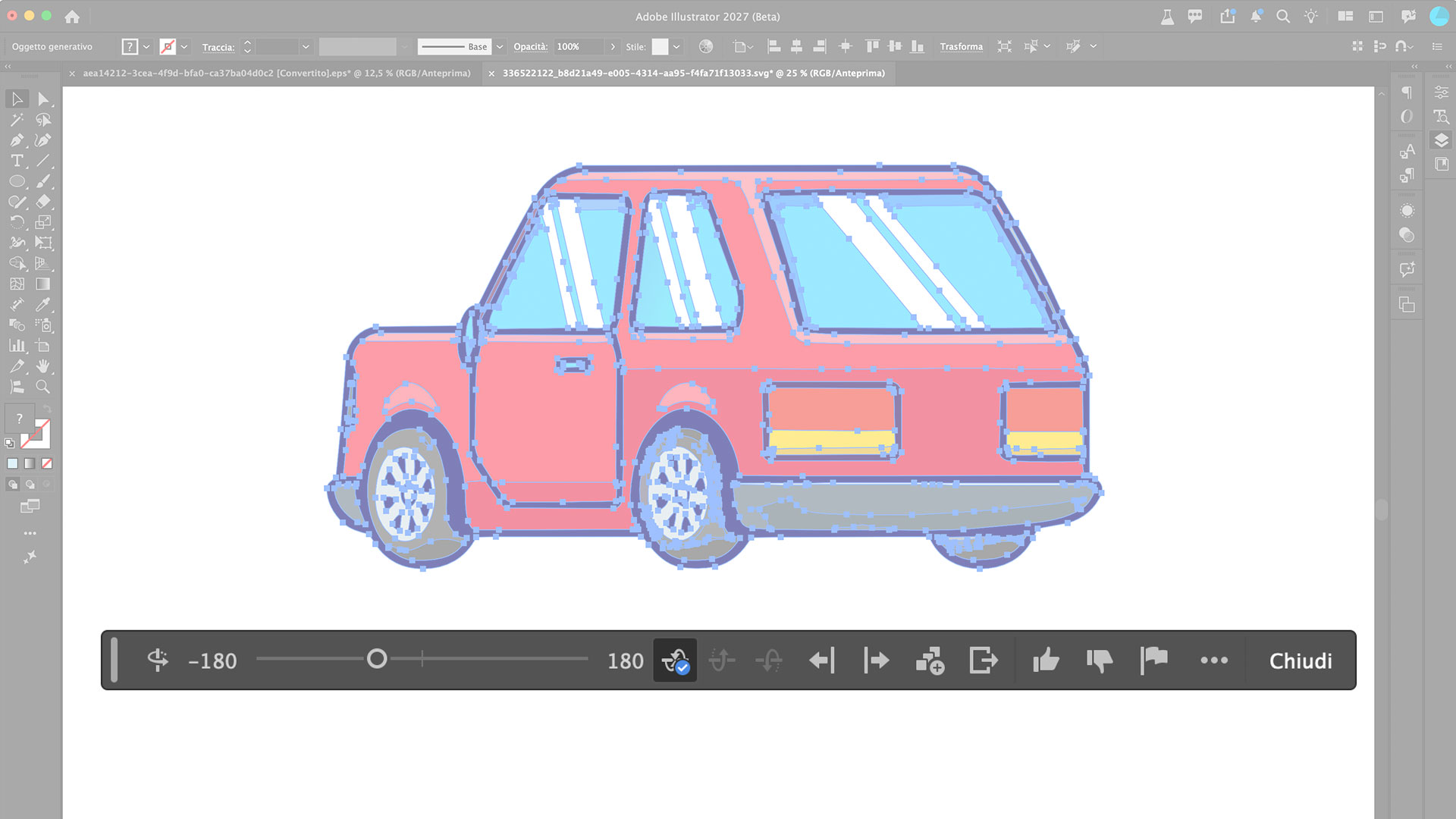Open the fill type dropdown arrow
This screenshot has width=1456, height=819.
tap(147, 47)
